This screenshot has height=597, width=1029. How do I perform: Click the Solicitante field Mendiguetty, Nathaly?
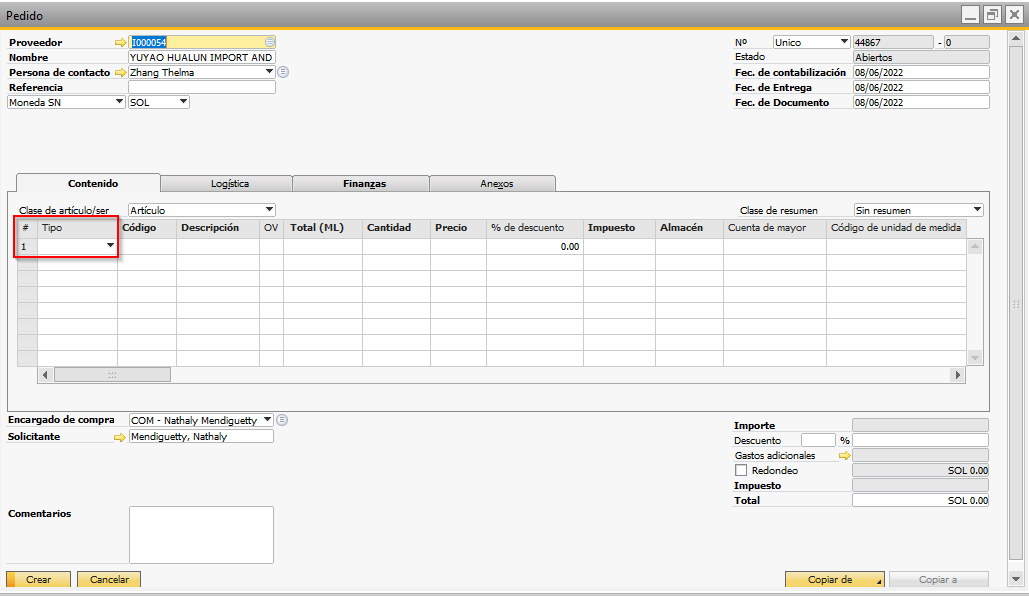click(201, 437)
